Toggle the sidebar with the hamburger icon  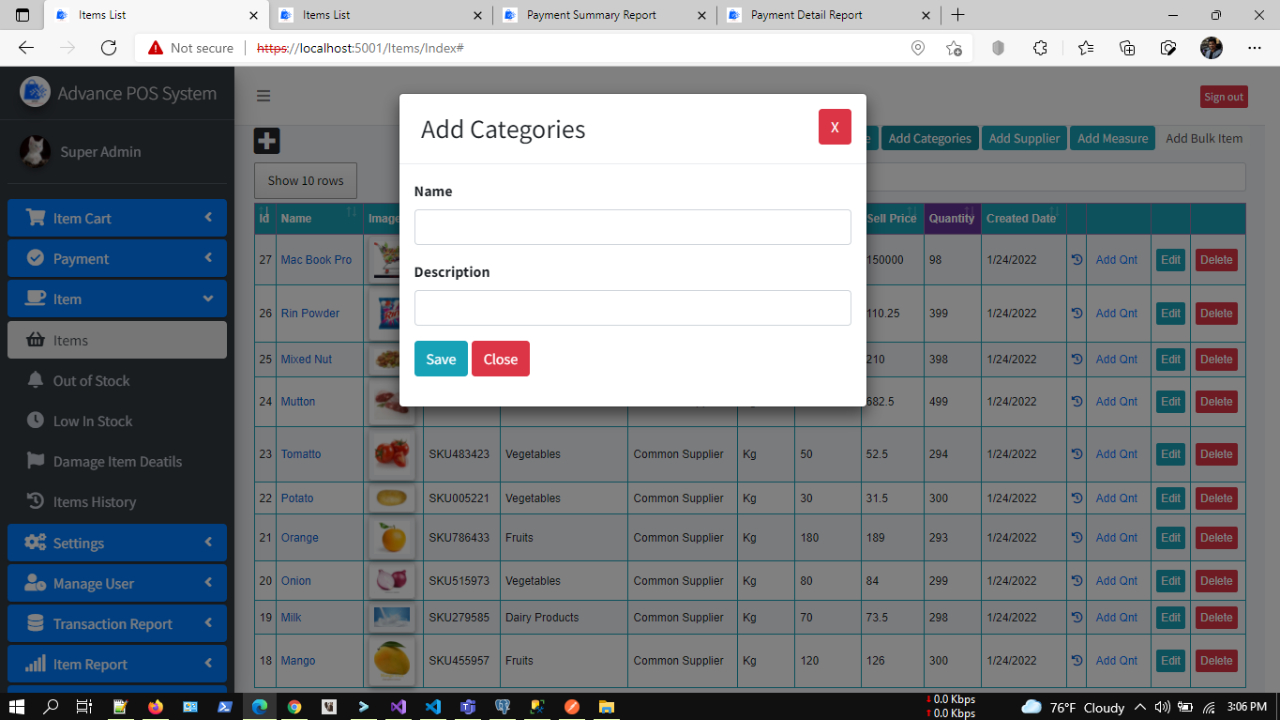coord(263,96)
